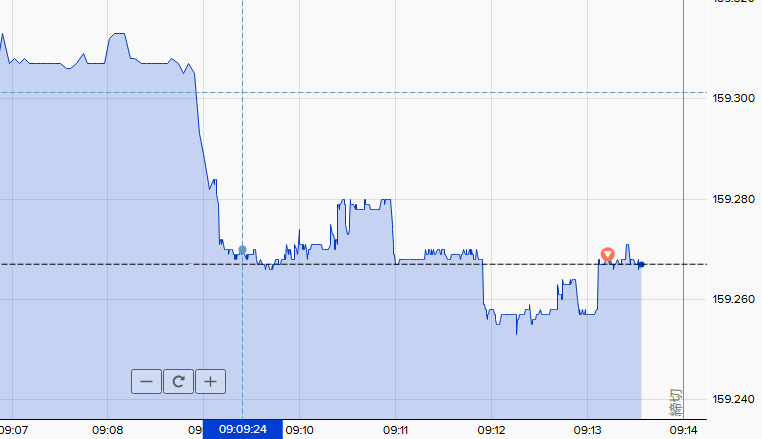Select the highlighted 09:09:24 time label

pyautogui.click(x=242, y=429)
